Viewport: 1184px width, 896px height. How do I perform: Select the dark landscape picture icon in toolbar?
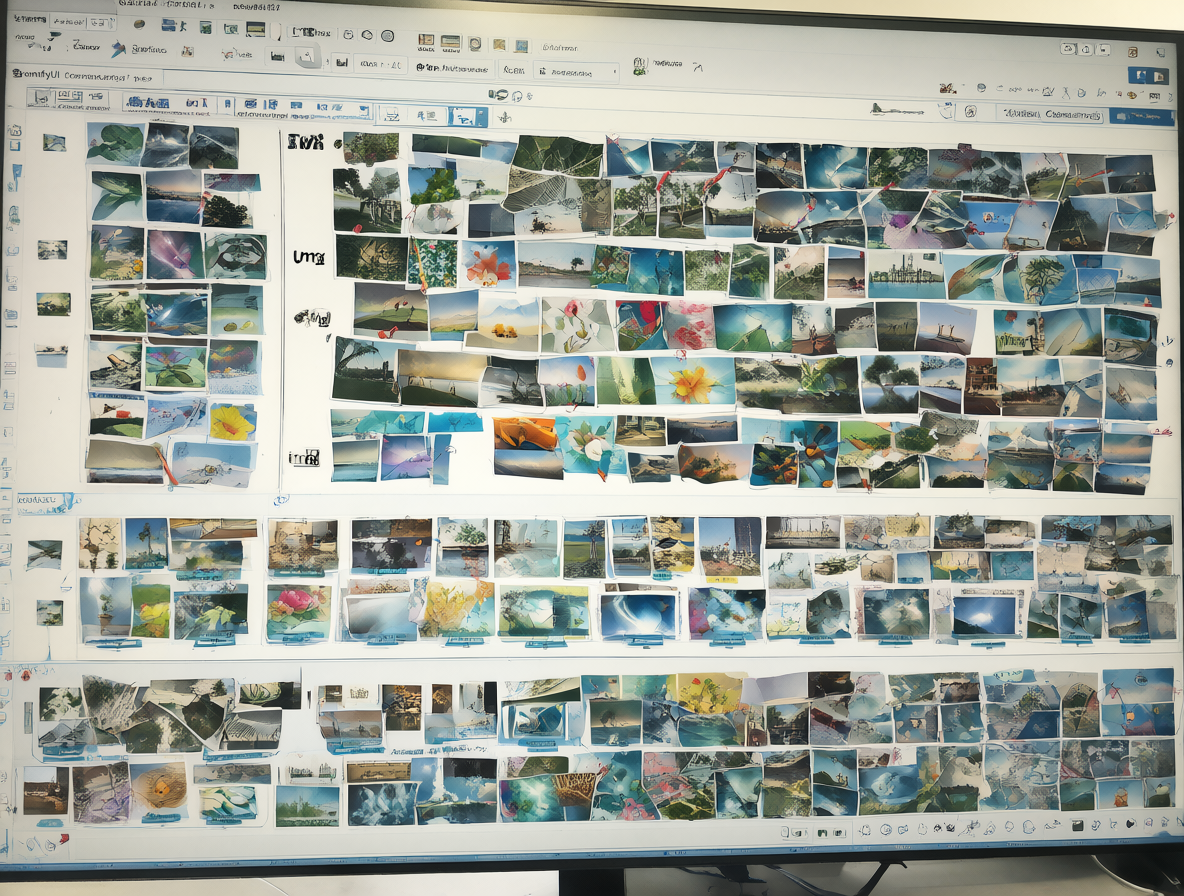[256, 29]
